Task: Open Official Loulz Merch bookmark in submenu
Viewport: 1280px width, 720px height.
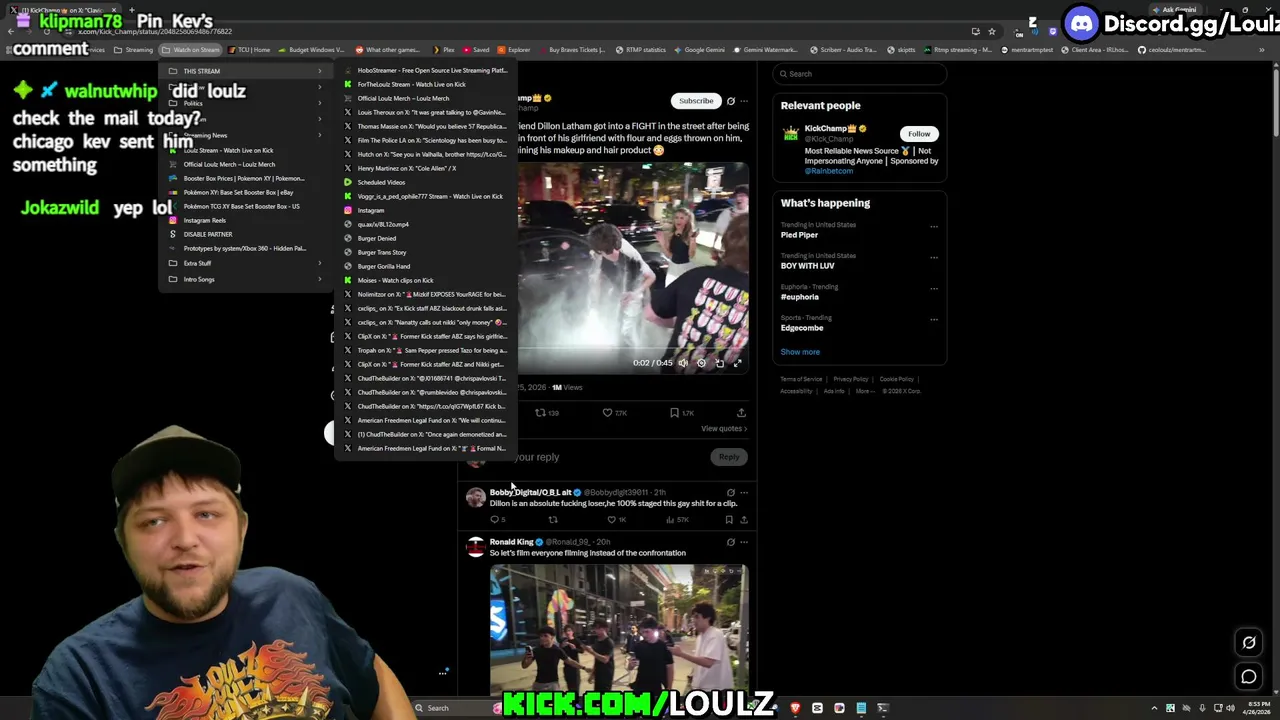Action: coord(425,98)
